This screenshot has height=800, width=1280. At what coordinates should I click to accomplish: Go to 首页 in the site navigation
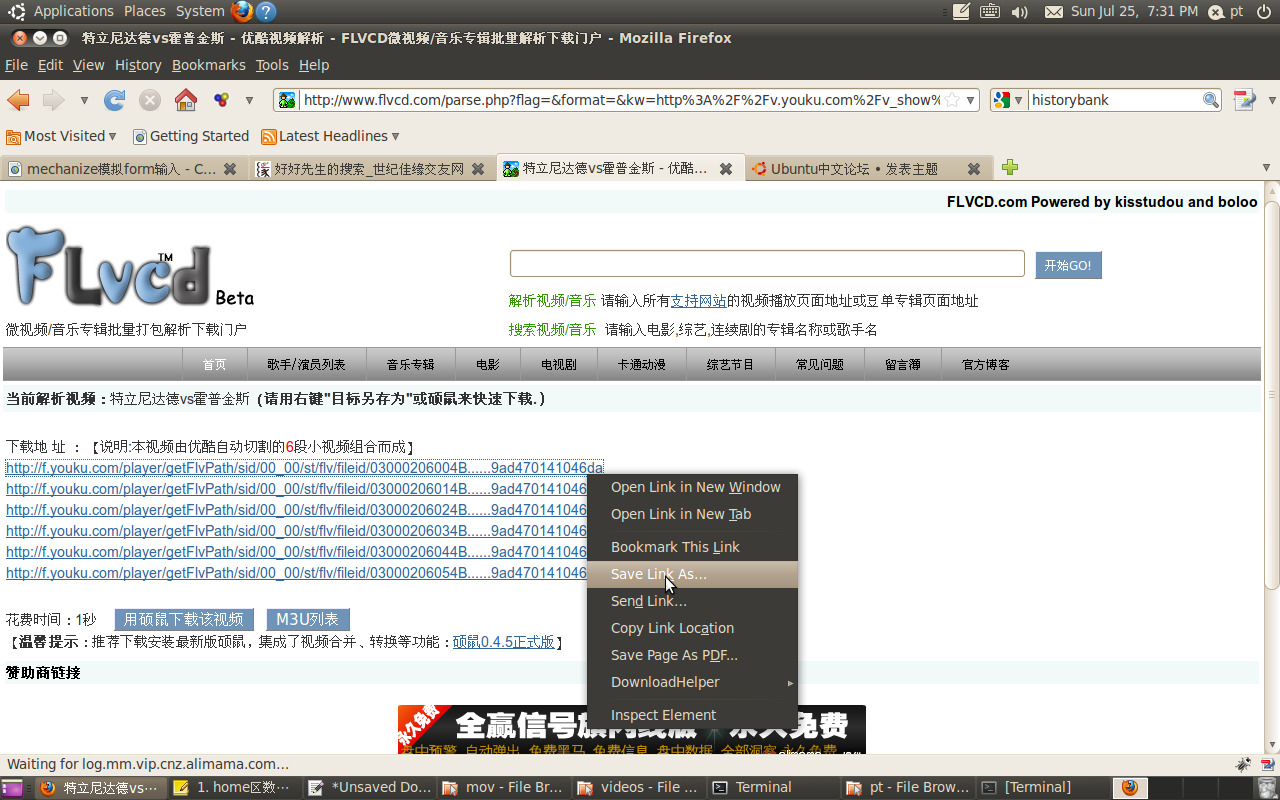[x=214, y=365]
